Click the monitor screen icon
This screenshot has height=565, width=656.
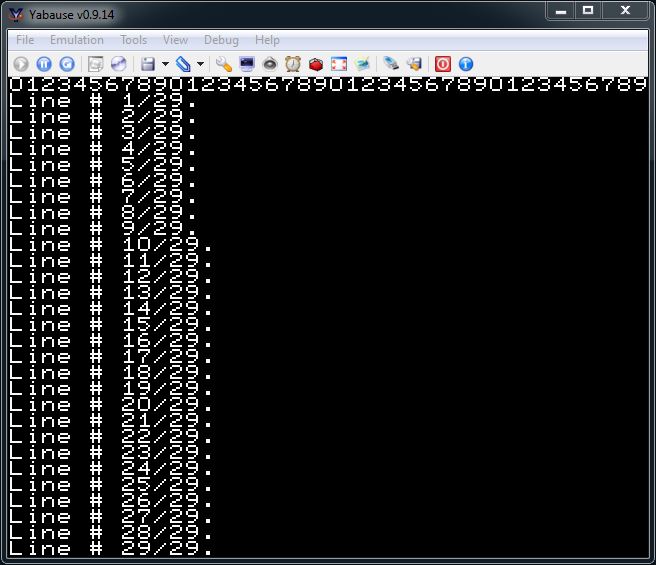pos(247,64)
